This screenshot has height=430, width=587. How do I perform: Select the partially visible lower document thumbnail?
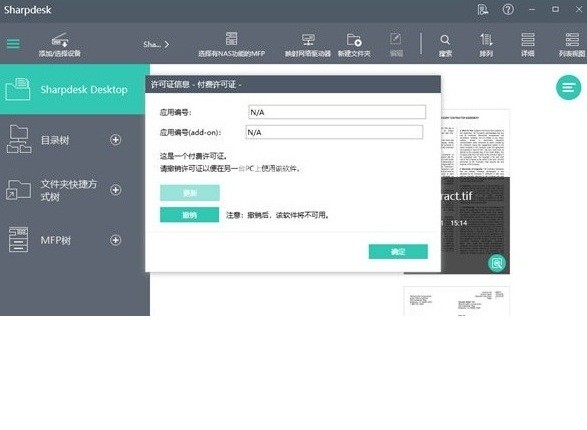pyautogui.click(x=456, y=301)
